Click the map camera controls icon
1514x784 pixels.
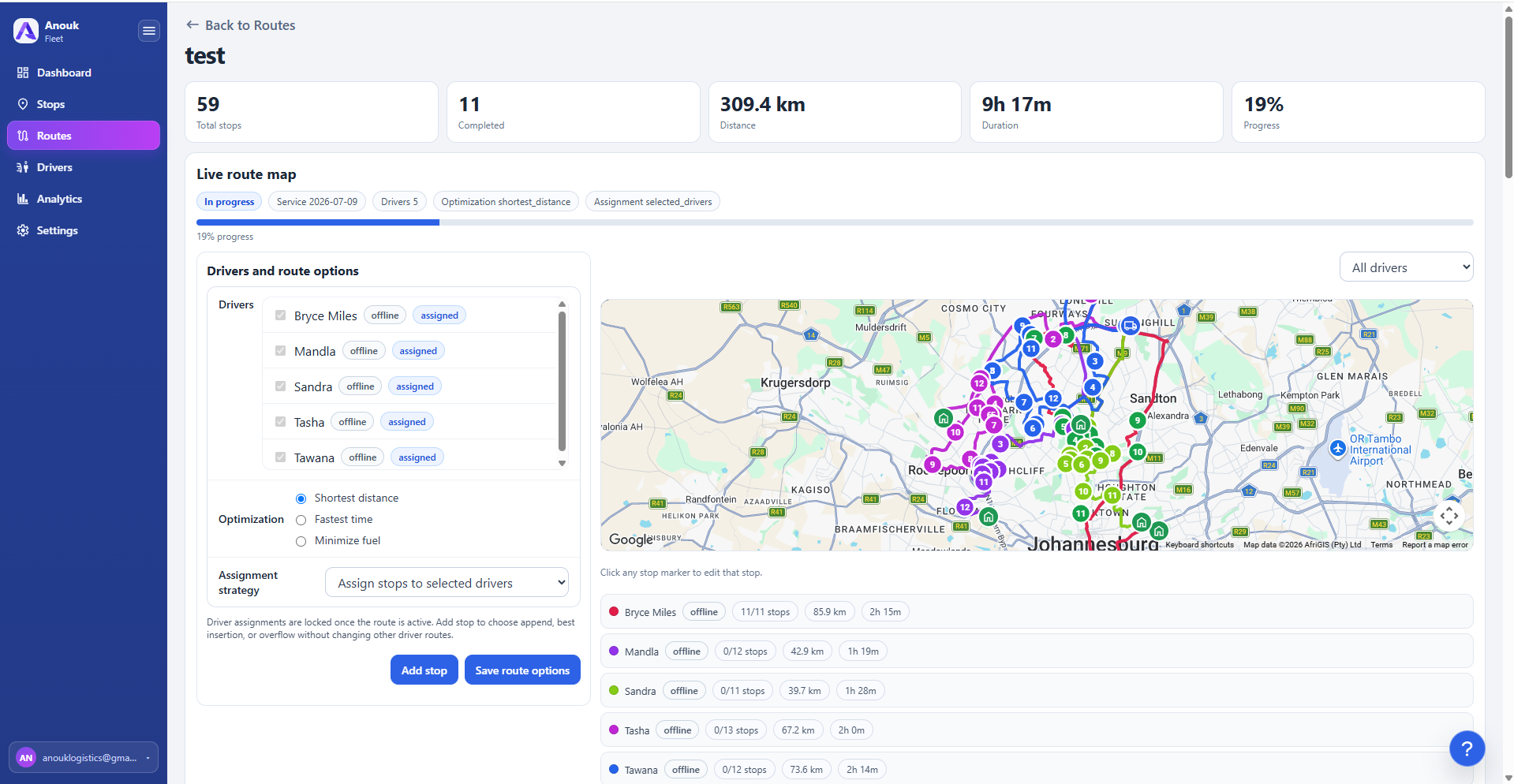[1449, 517]
